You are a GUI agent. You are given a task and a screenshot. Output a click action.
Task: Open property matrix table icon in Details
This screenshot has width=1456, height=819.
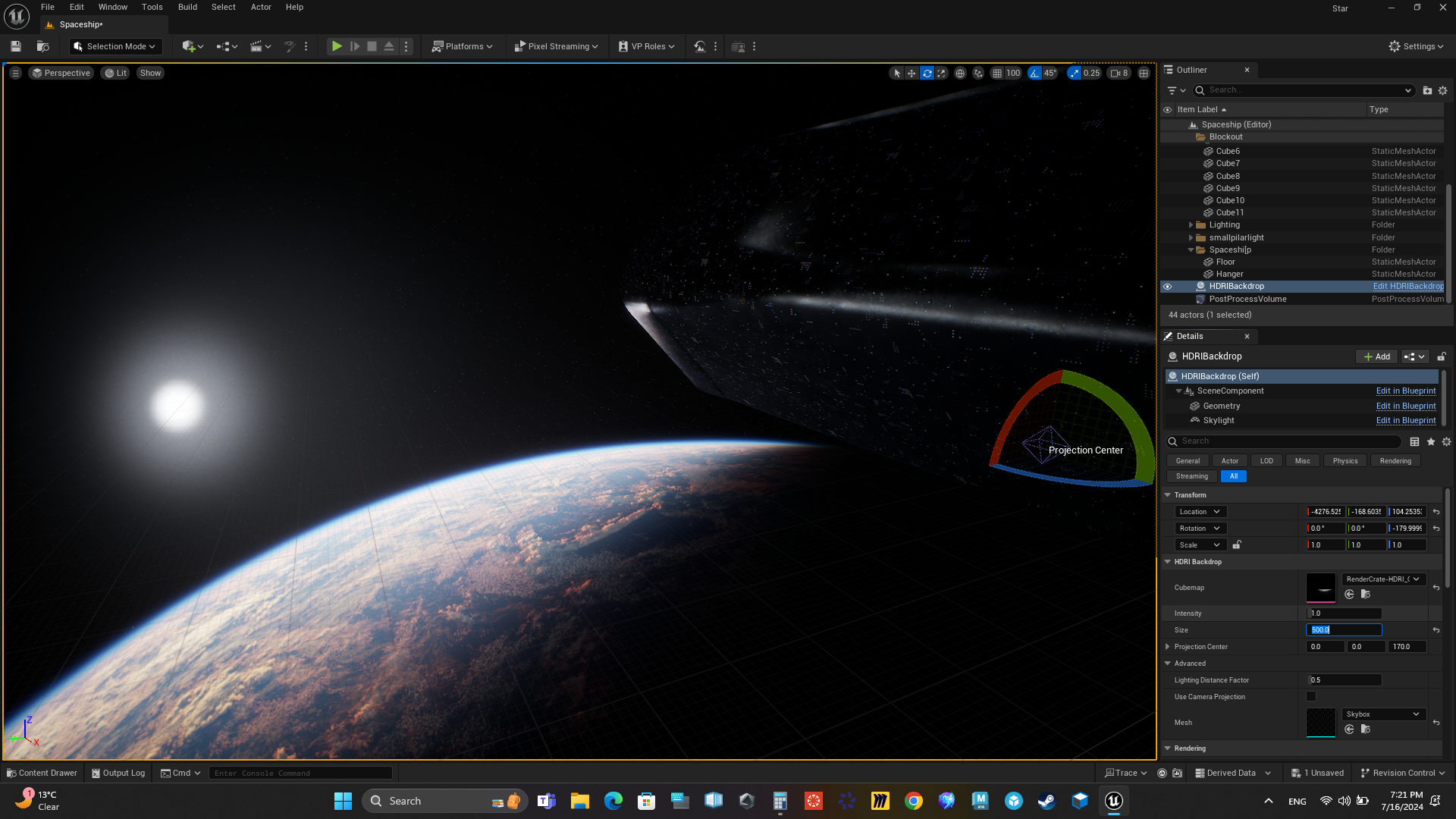pyautogui.click(x=1414, y=441)
